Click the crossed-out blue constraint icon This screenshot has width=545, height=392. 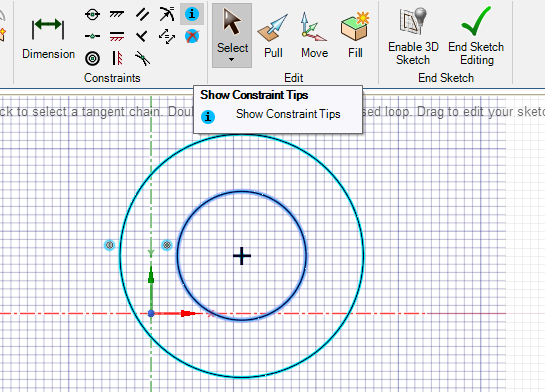tap(192, 36)
